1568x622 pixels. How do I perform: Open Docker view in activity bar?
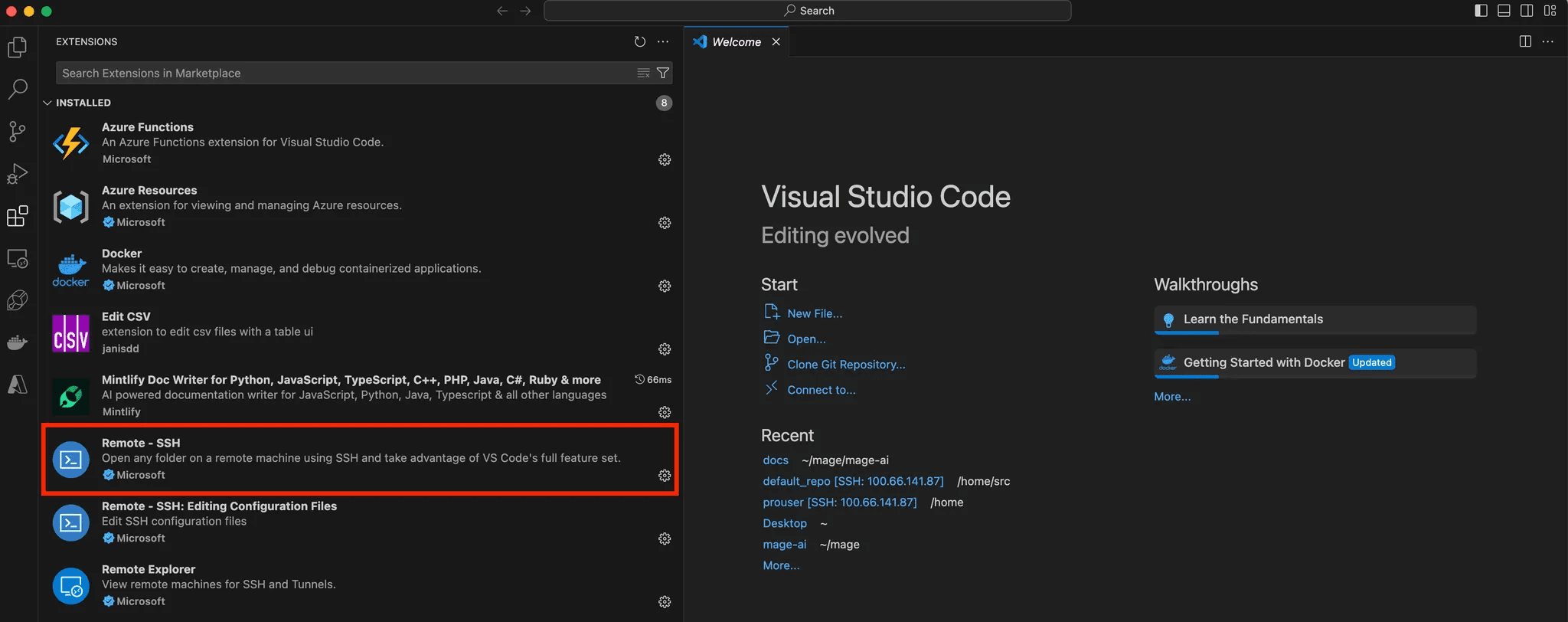pos(17,342)
